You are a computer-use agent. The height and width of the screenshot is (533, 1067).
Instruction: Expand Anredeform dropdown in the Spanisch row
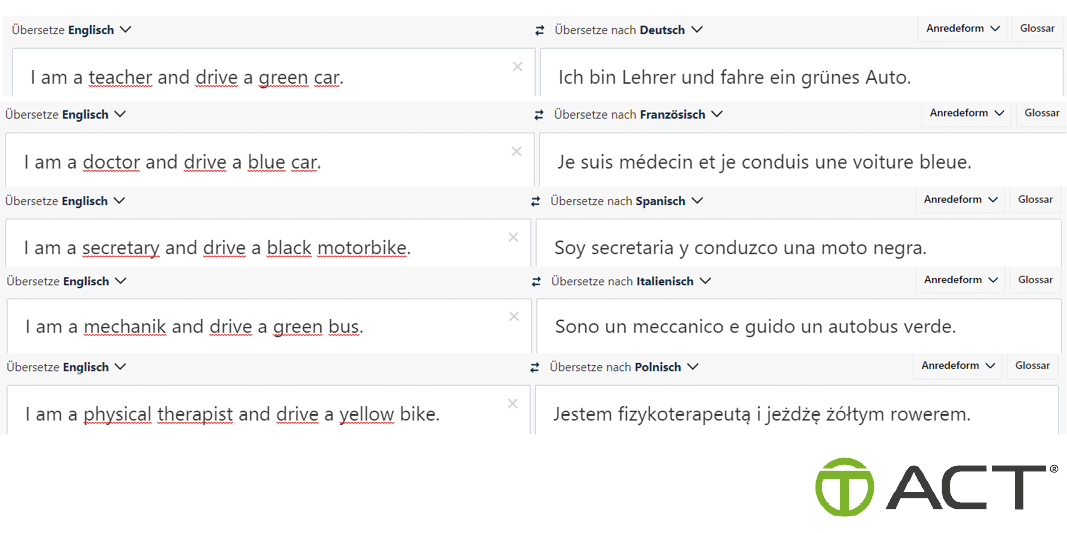click(x=961, y=200)
